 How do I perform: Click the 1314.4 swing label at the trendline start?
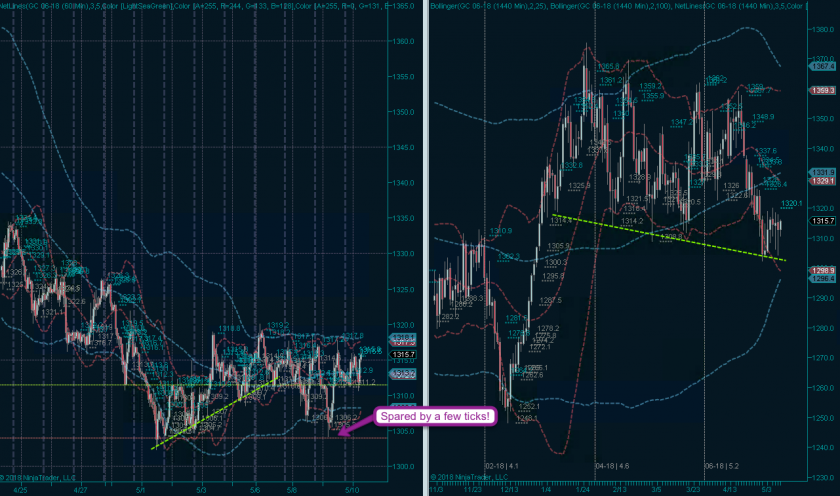pyautogui.click(x=561, y=220)
